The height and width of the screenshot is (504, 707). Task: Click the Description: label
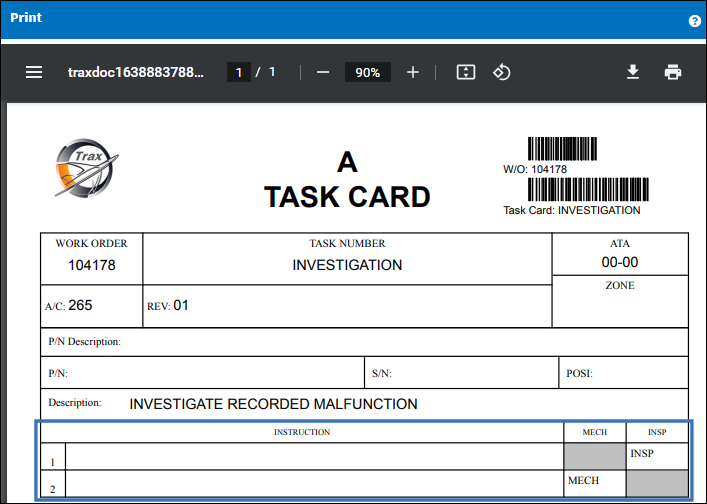pyautogui.click(x=75, y=403)
